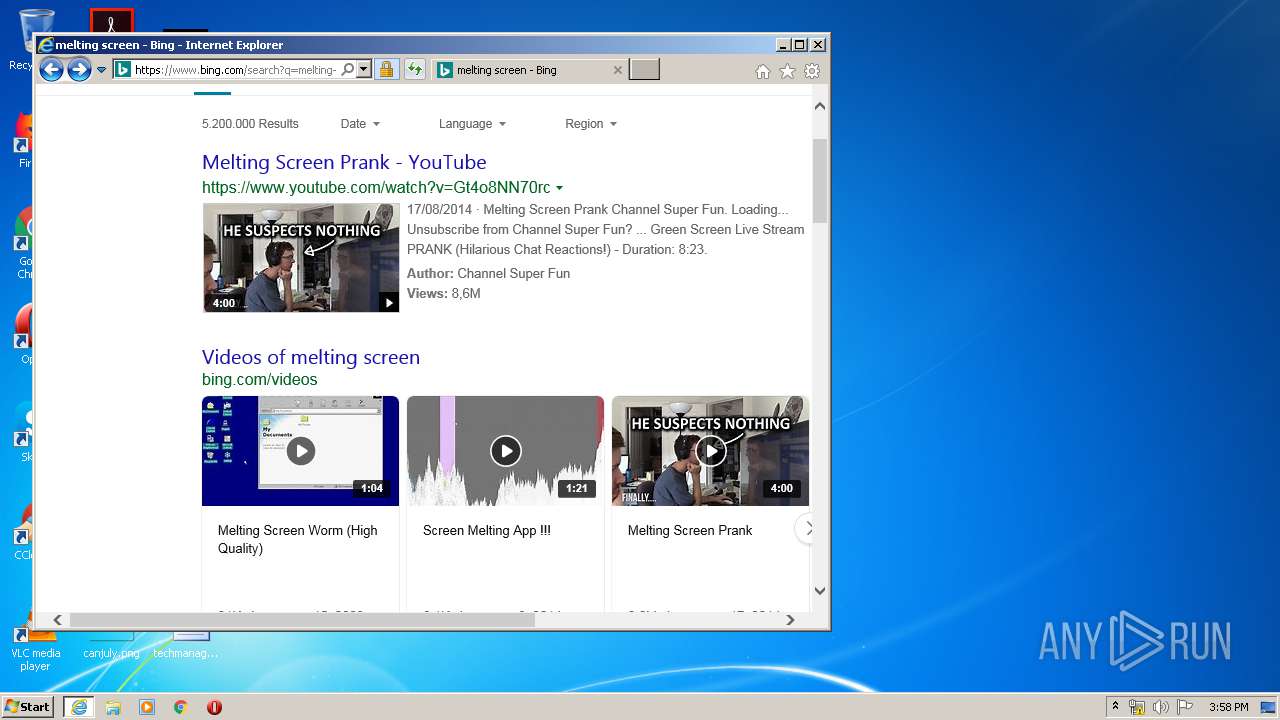Play the 'Melting Screen Prank' video in the carousel
This screenshot has height=720, width=1280.
[x=710, y=451]
